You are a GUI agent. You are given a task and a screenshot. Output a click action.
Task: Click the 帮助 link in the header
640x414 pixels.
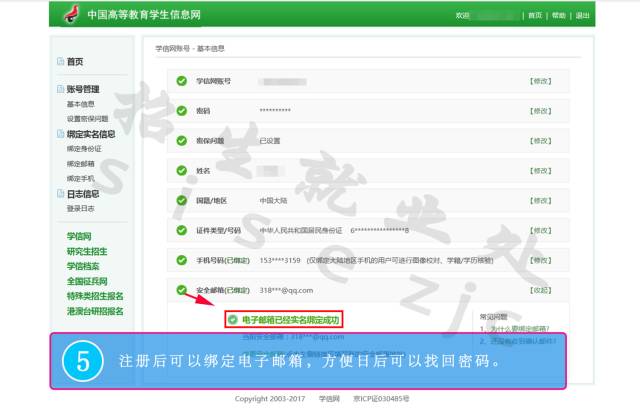click(559, 16)
